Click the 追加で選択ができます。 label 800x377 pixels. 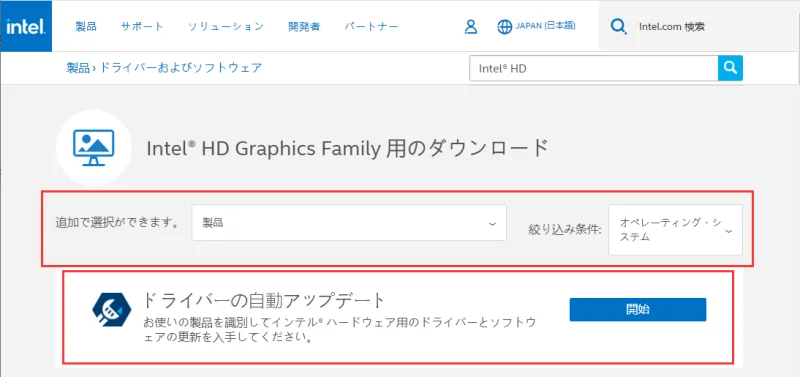click(119, 222)
